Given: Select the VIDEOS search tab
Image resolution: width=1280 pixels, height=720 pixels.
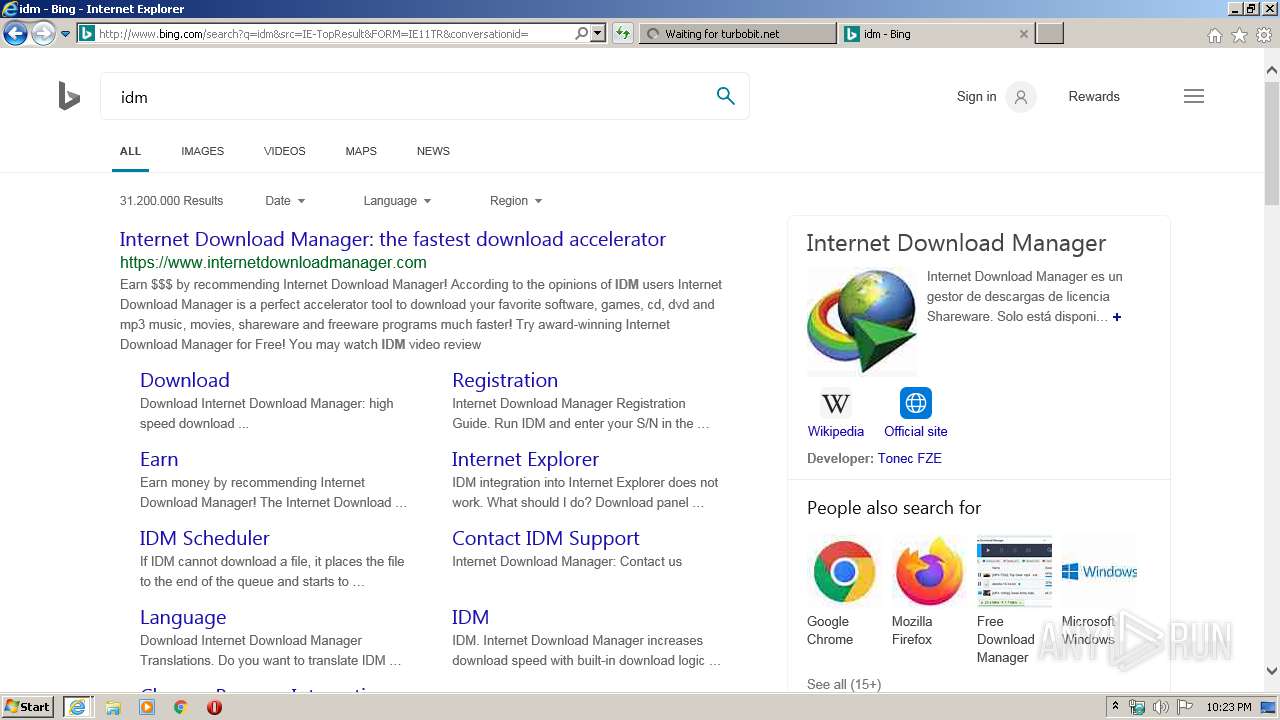Looking at the screenshot, I should (284, 151).
